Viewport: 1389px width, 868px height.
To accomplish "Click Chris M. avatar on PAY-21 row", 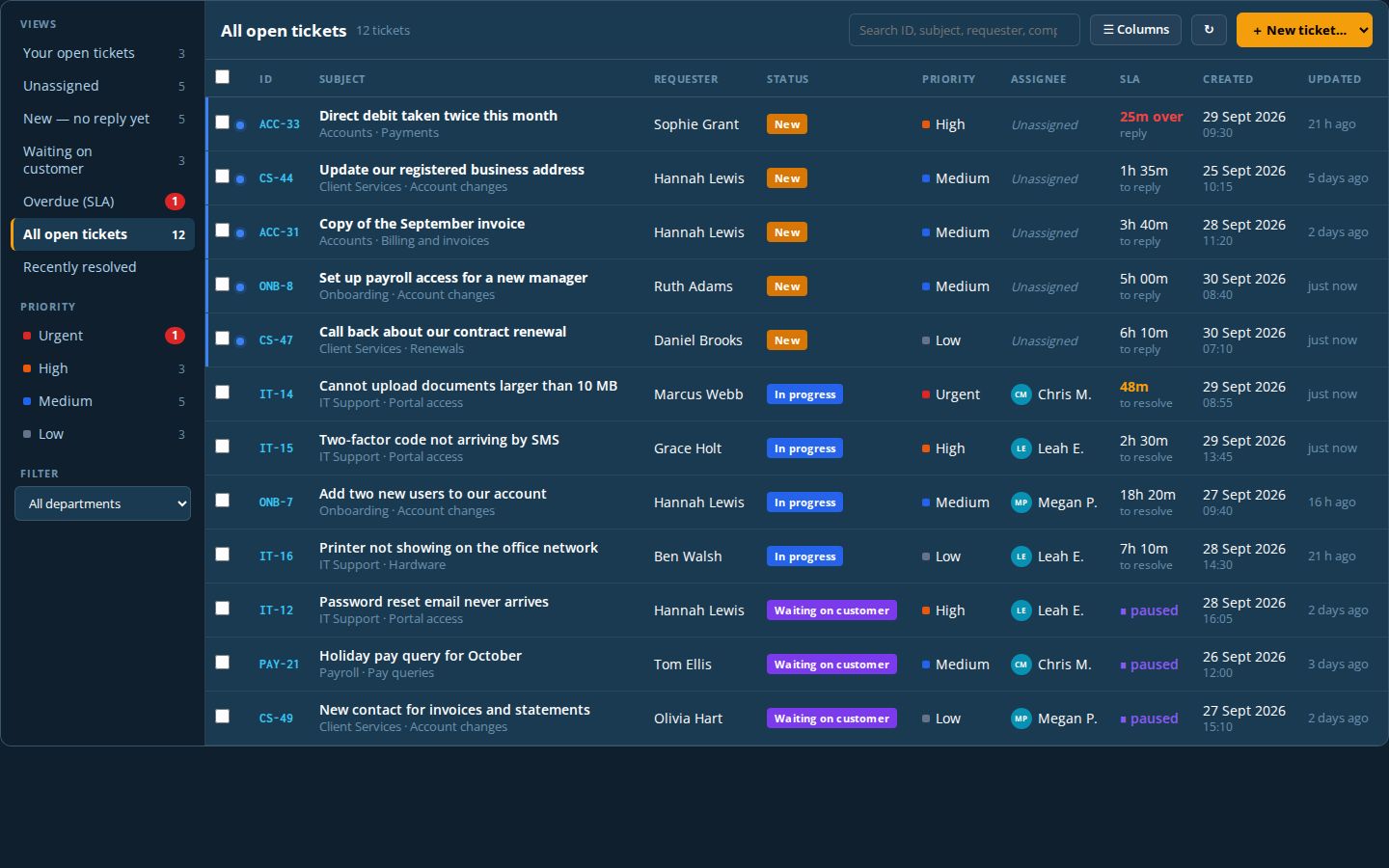I will (x=1021, y=665).
